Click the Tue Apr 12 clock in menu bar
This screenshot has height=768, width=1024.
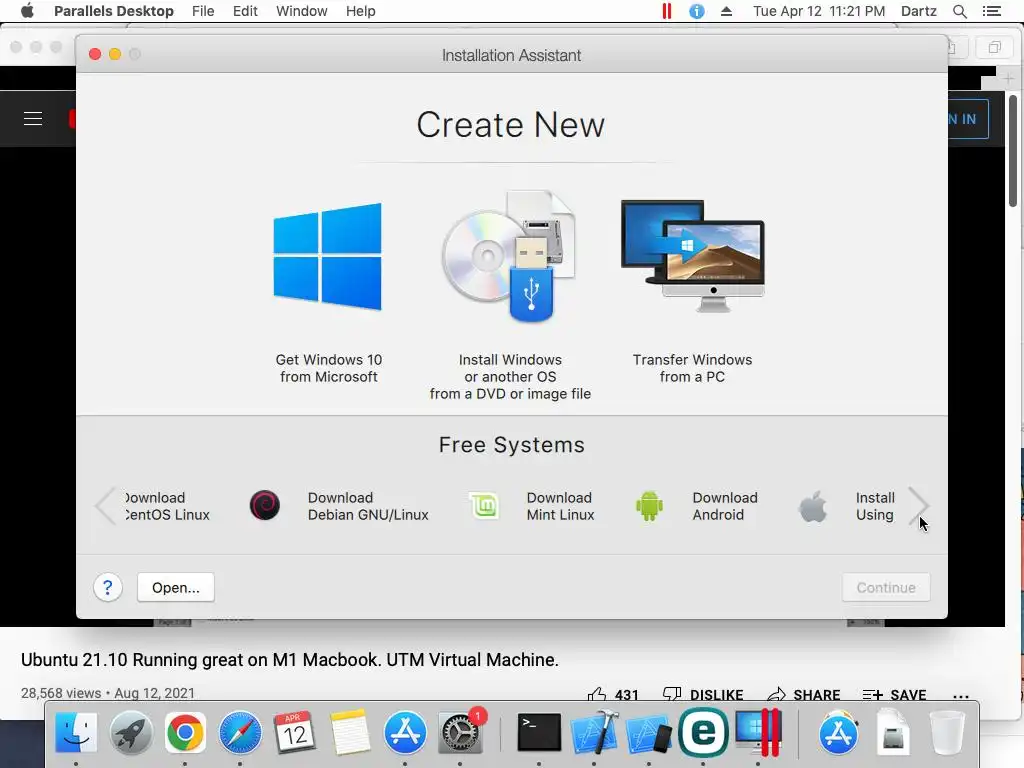pyautogui.click(x=819, y=11)
